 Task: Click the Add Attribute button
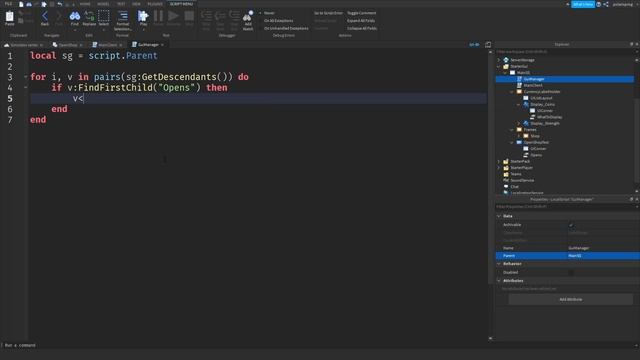pos(571,299)
